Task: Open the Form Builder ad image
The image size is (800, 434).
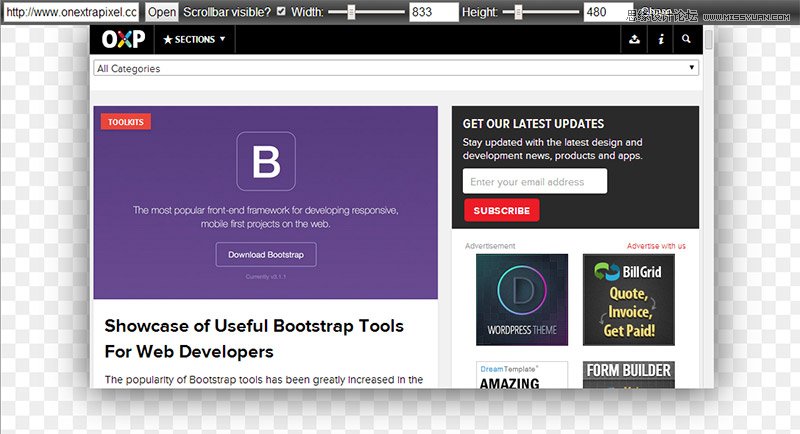Action: coord(628,375)
